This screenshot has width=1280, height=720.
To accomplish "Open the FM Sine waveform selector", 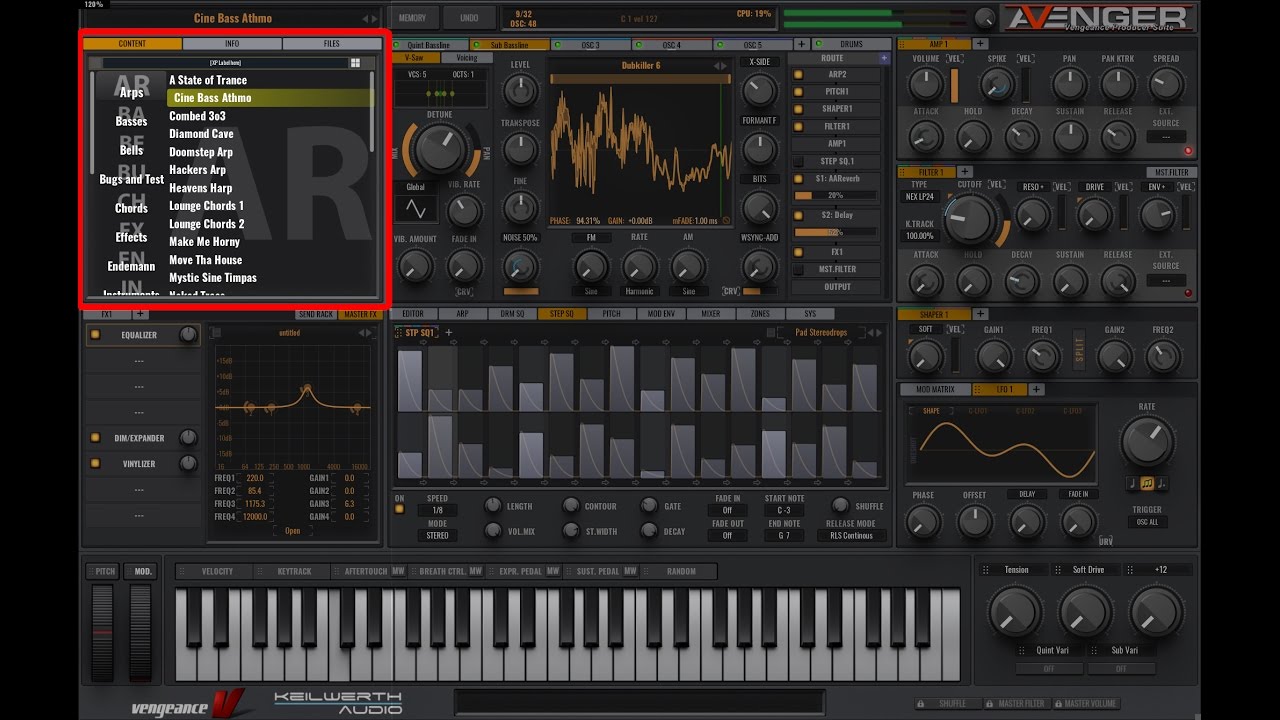I will (590, 291).
